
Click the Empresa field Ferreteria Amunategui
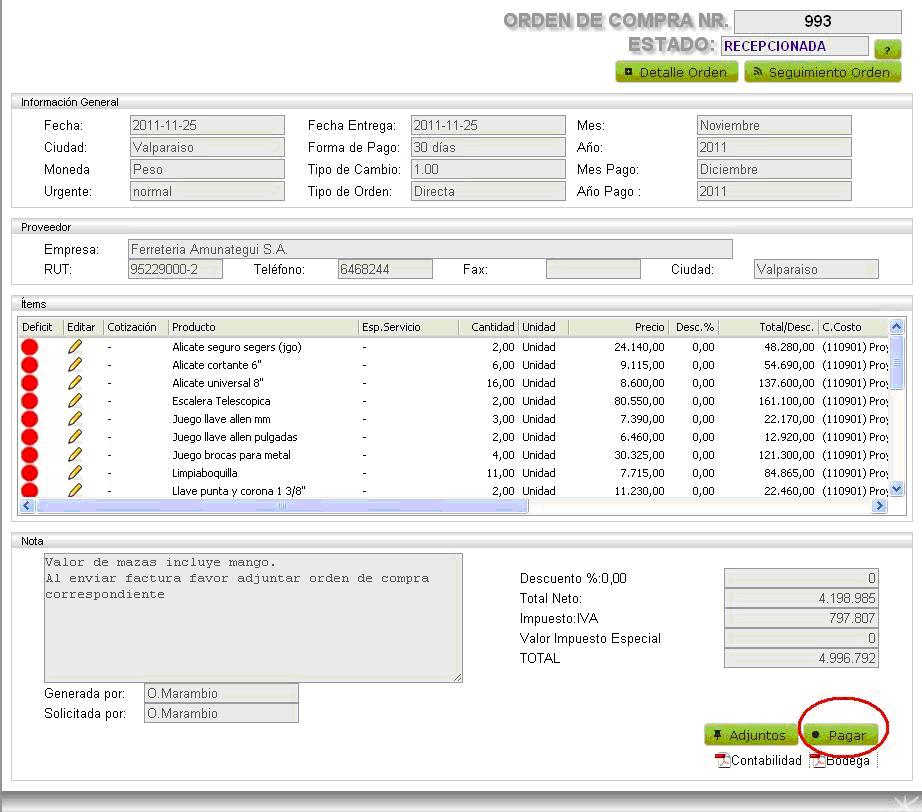[x=430, y=249]
